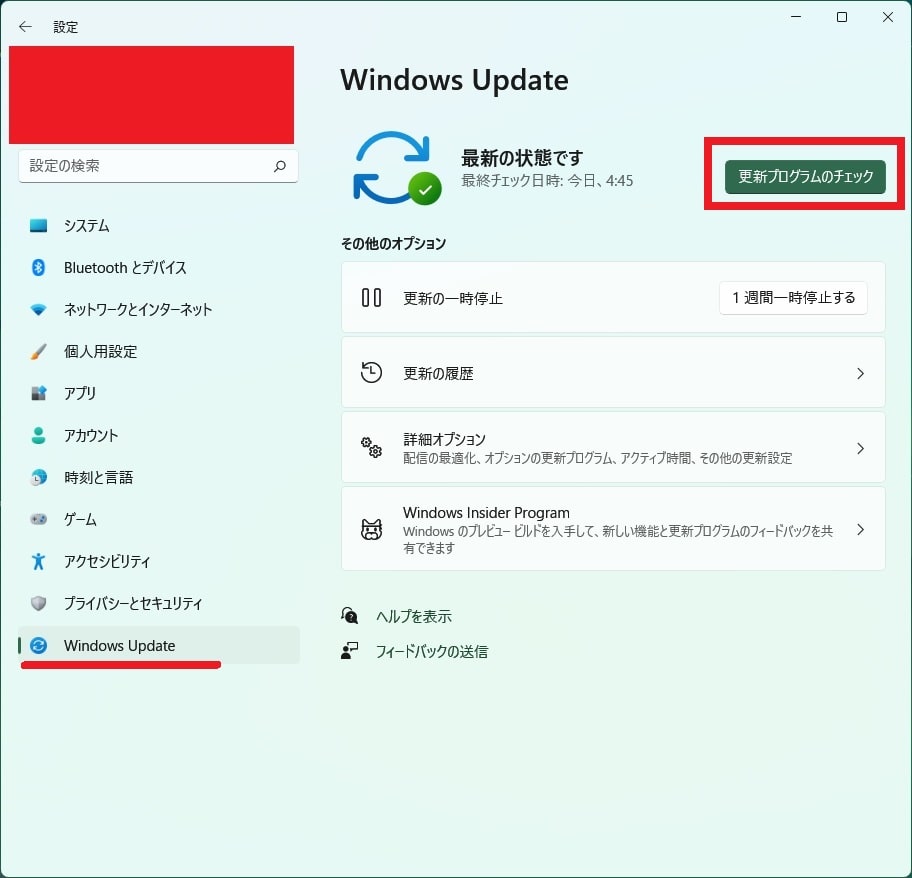The height and width of the screenshot is (878, 912).
Task: Click the 最終チェック日時 timestamp text
Action: coord(547,181)
